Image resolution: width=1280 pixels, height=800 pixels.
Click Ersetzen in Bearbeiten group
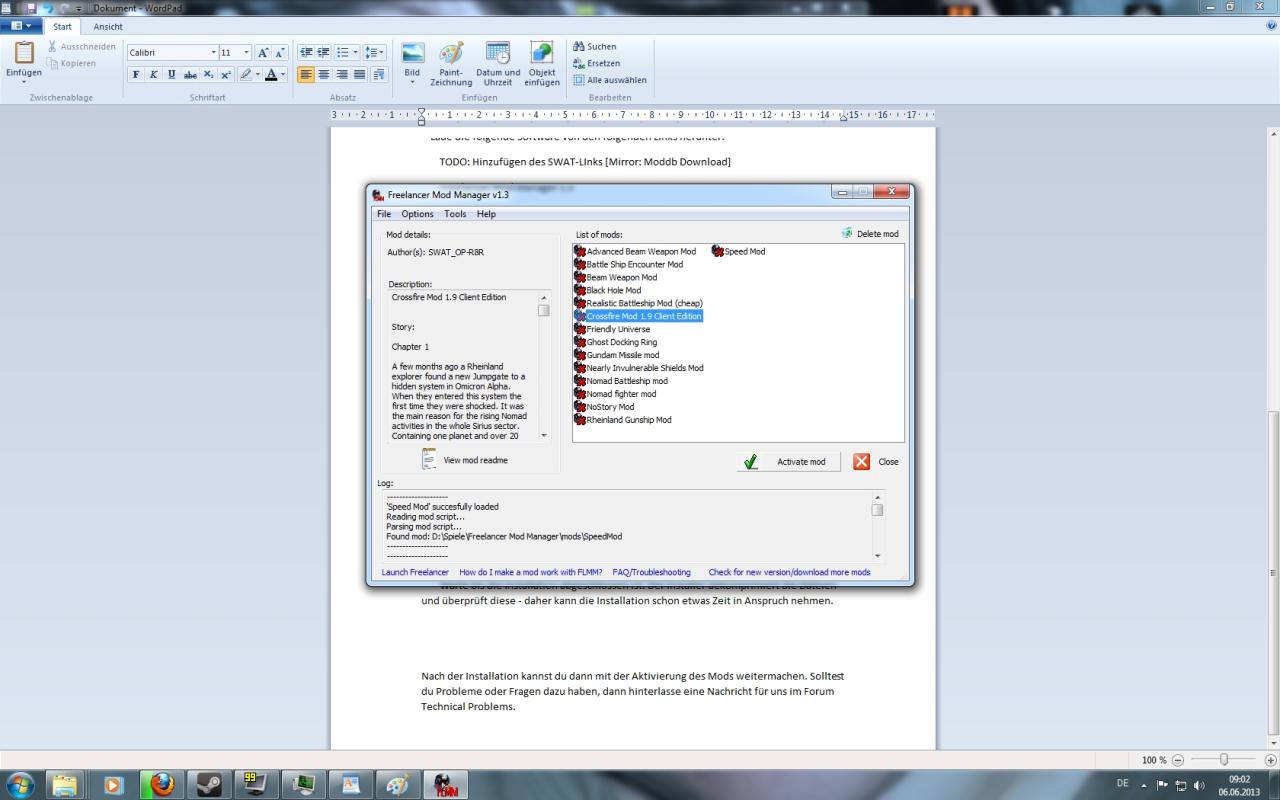(x=596, y=63)
